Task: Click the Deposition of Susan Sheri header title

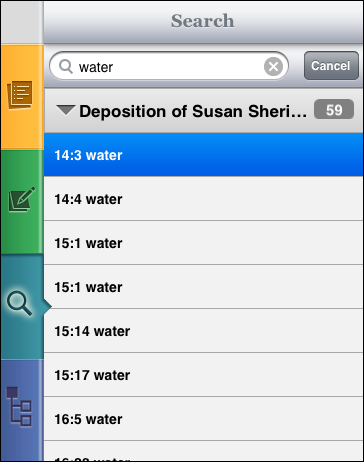Action: (x=193, y=111)
